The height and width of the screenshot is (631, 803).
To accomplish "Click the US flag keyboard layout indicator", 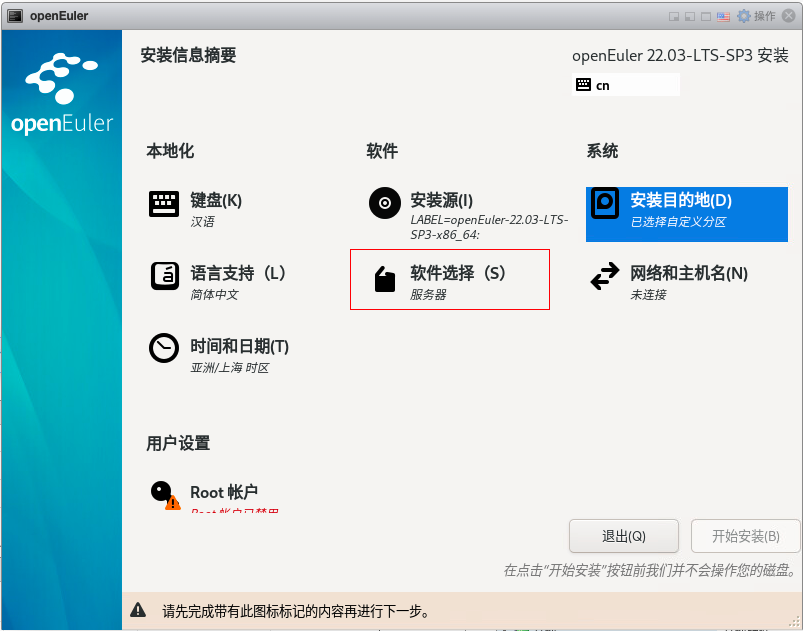I will pyautogui.click(x=722, y=15).
